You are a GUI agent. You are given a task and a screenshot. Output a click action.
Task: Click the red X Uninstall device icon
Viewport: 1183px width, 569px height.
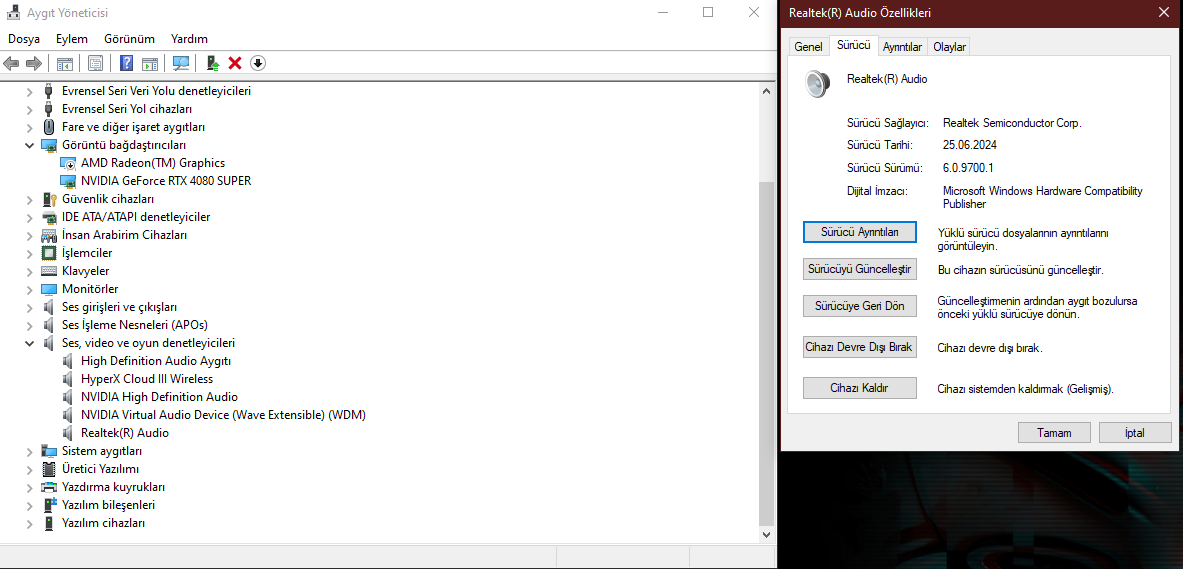(x=235, y=63)
